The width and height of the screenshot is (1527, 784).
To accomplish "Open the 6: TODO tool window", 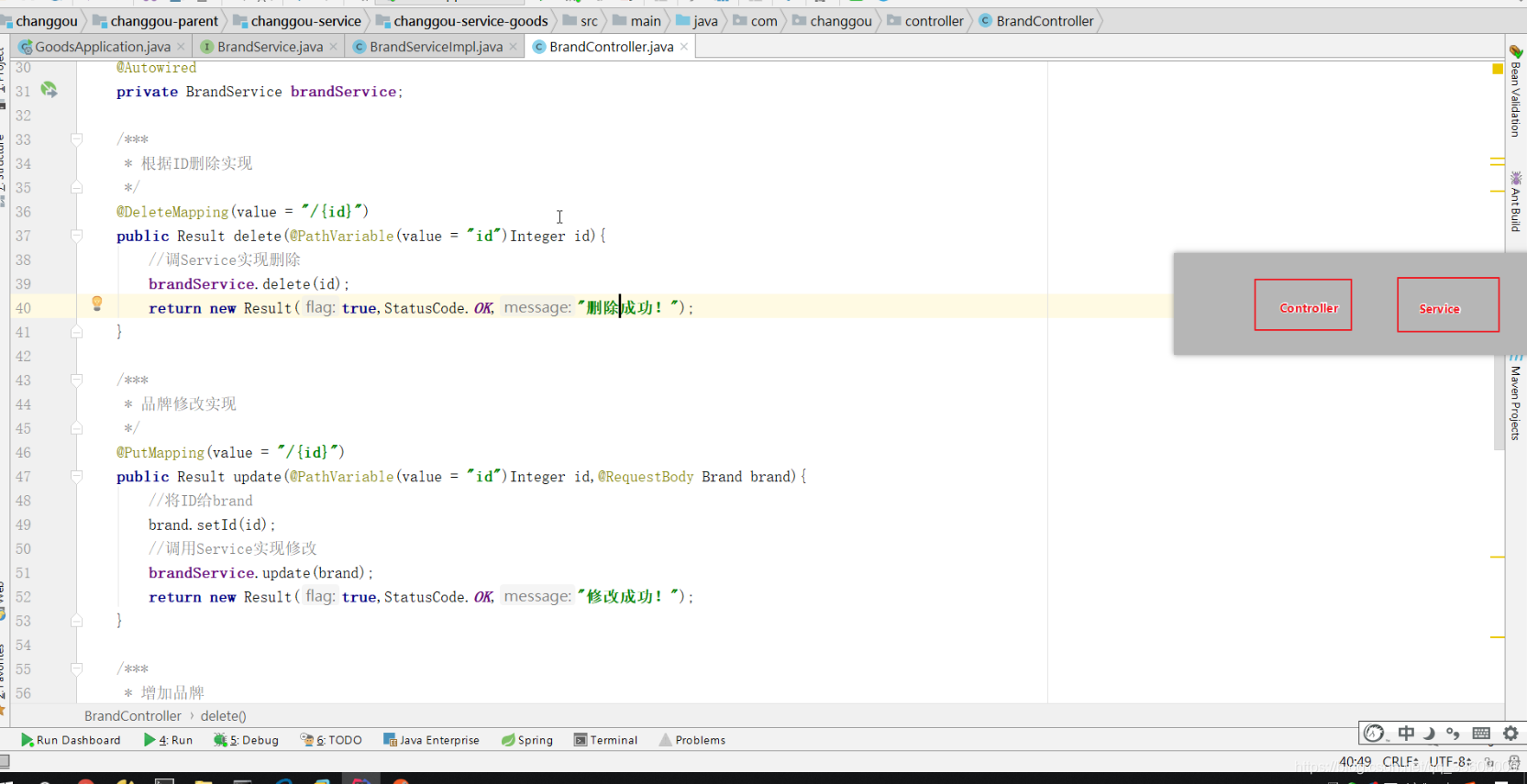I will tap(332, 740).
